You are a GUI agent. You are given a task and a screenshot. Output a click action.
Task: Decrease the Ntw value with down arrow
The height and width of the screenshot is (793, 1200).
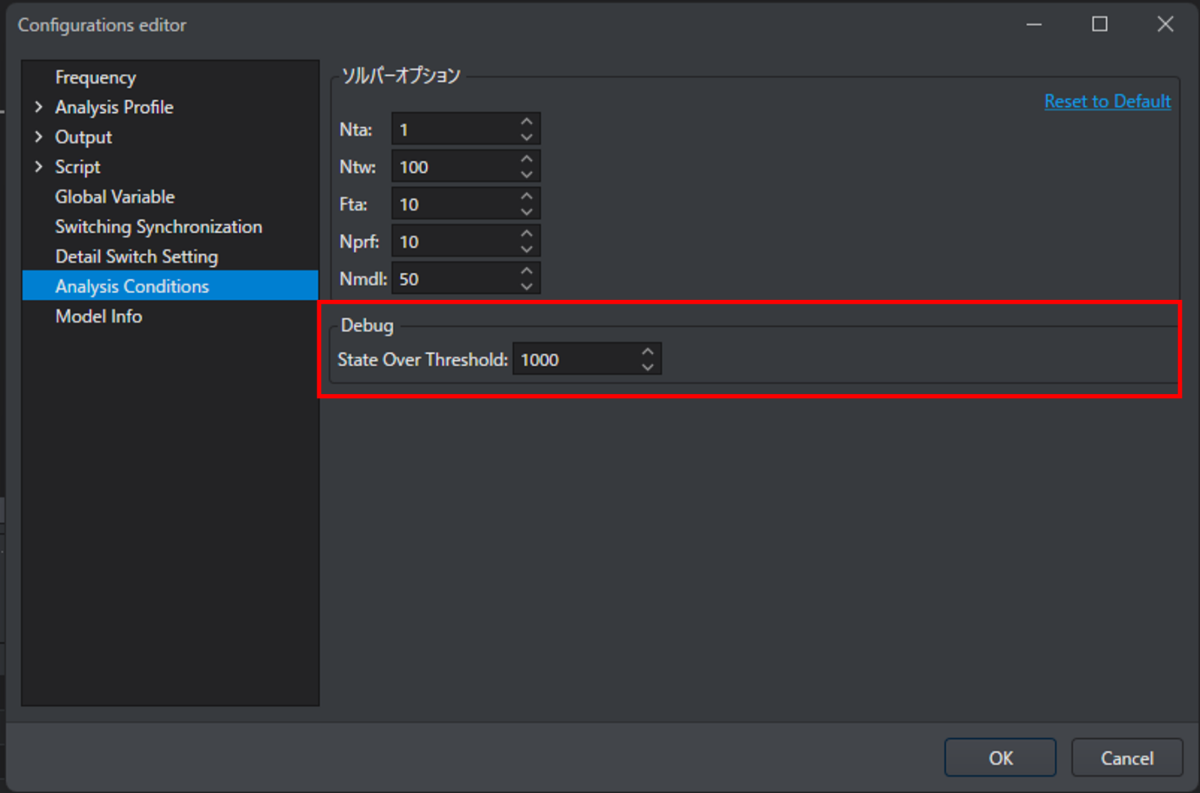[x=527, y=174]
